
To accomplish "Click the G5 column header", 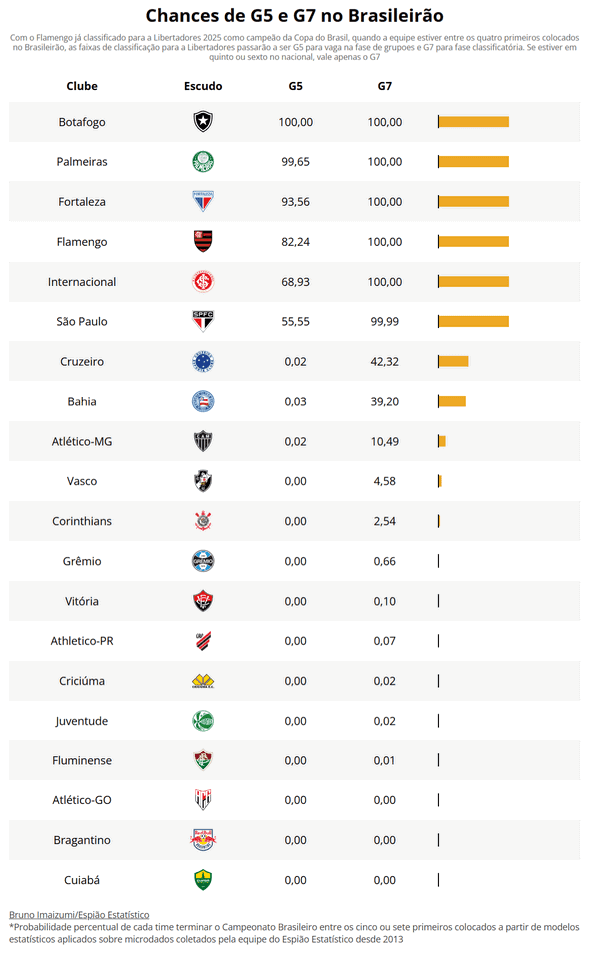I will (296, 86).
